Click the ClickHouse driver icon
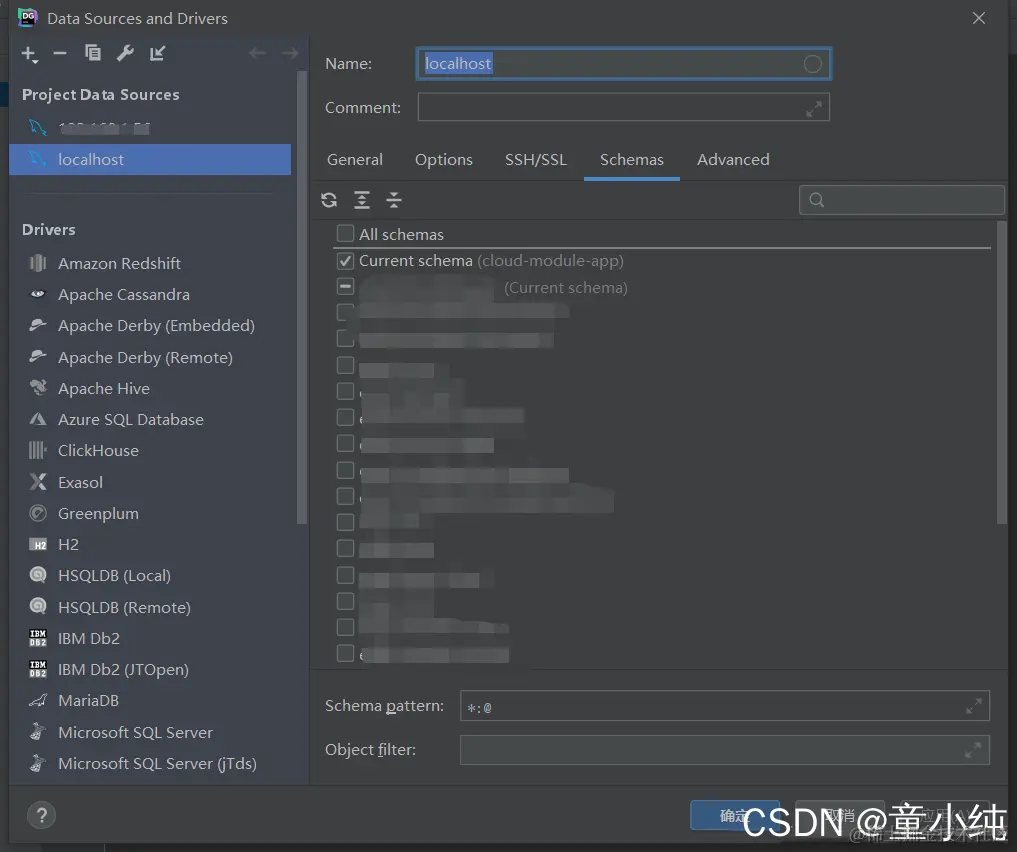This screenshot has width=1017, height=852. [38, 450]
